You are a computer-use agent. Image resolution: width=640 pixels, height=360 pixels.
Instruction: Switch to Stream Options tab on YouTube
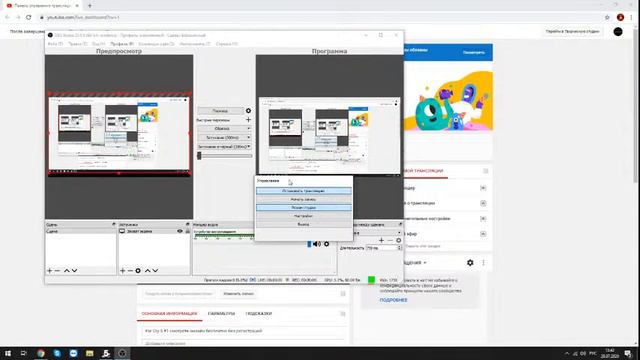coord(221,313)
